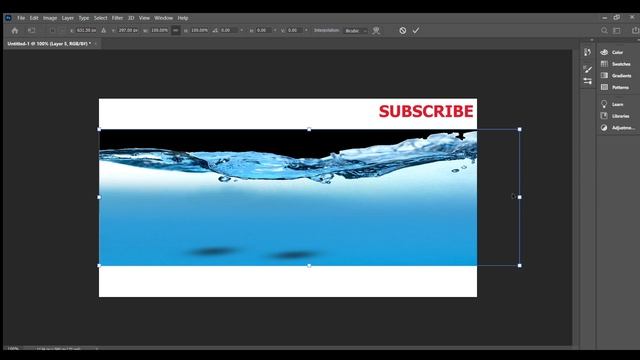Click the Y position input field
Screen dimensions: 640x360
pyautogui.click(x=128, y=31)
